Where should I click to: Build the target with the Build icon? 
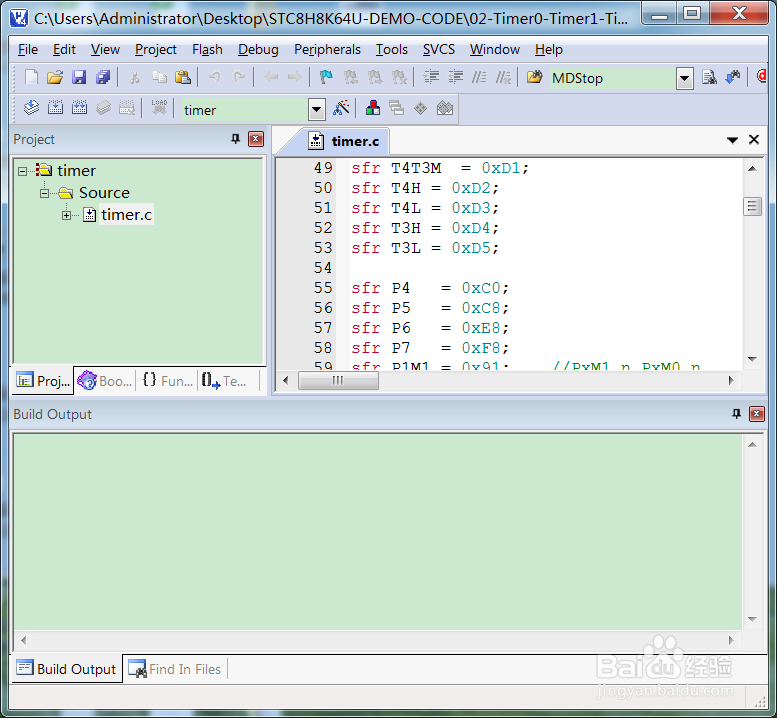pyautogui.click(x=55, y=108)
